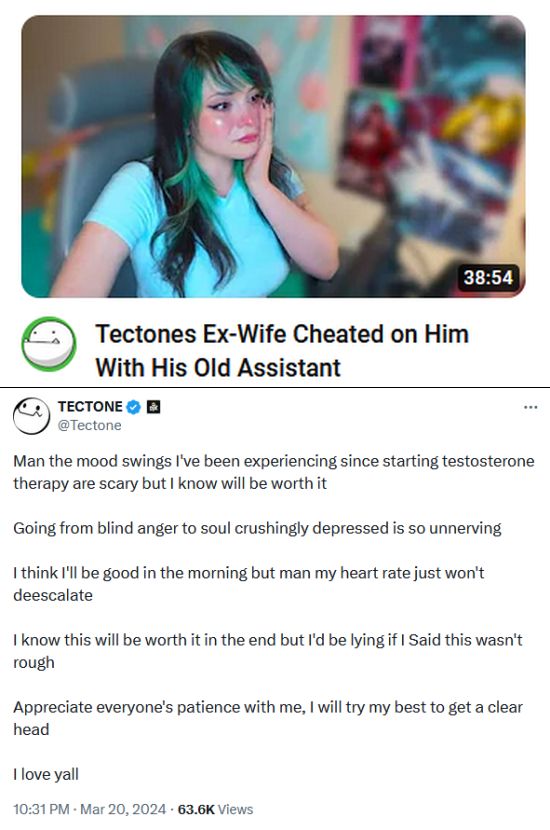This screenshot has width=550, height=830.
Task: Open the tweet's three-dot more menu
Action: [x=530, y=407]
